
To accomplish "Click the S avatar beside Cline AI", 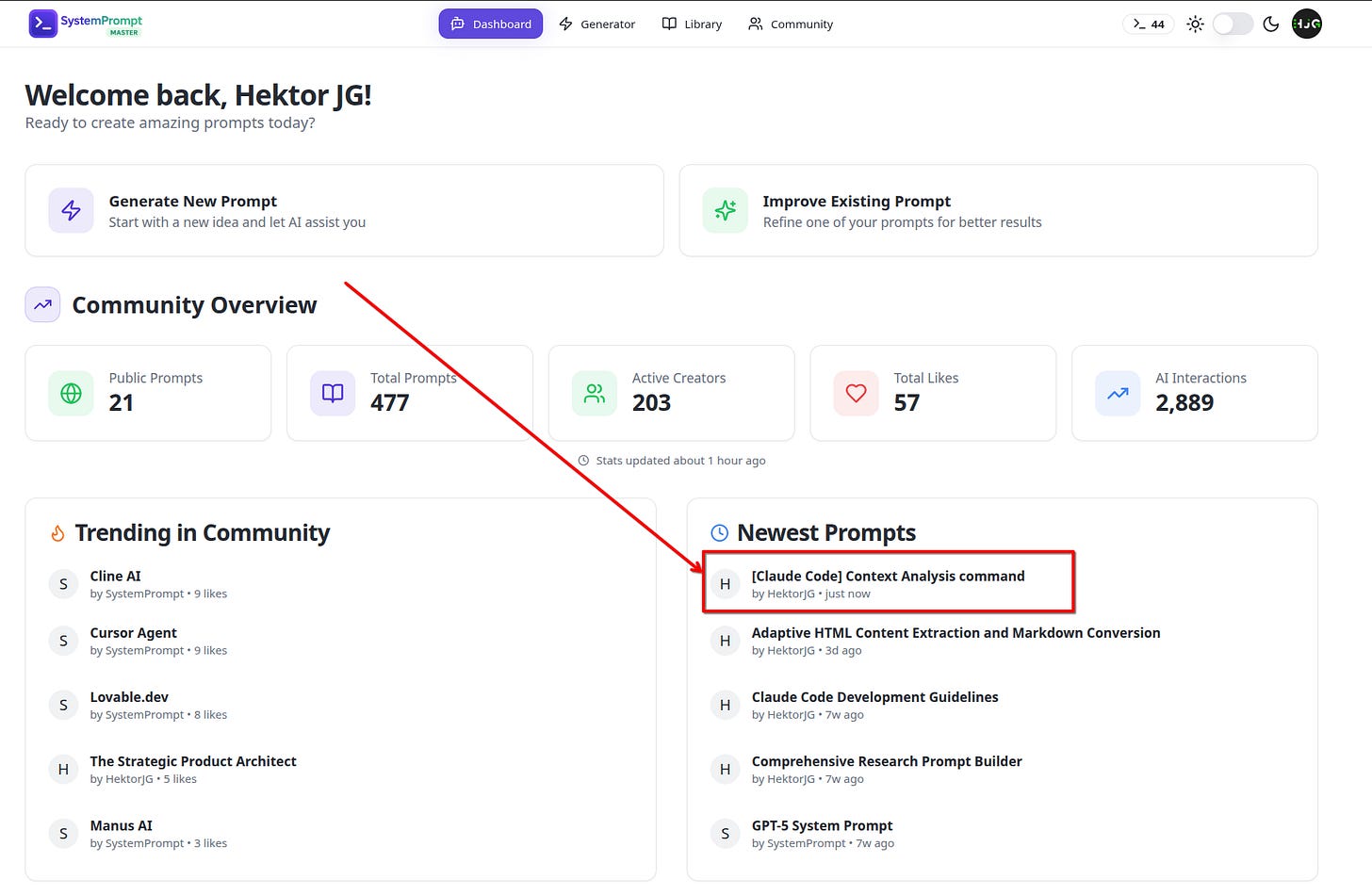I will 63,584.
